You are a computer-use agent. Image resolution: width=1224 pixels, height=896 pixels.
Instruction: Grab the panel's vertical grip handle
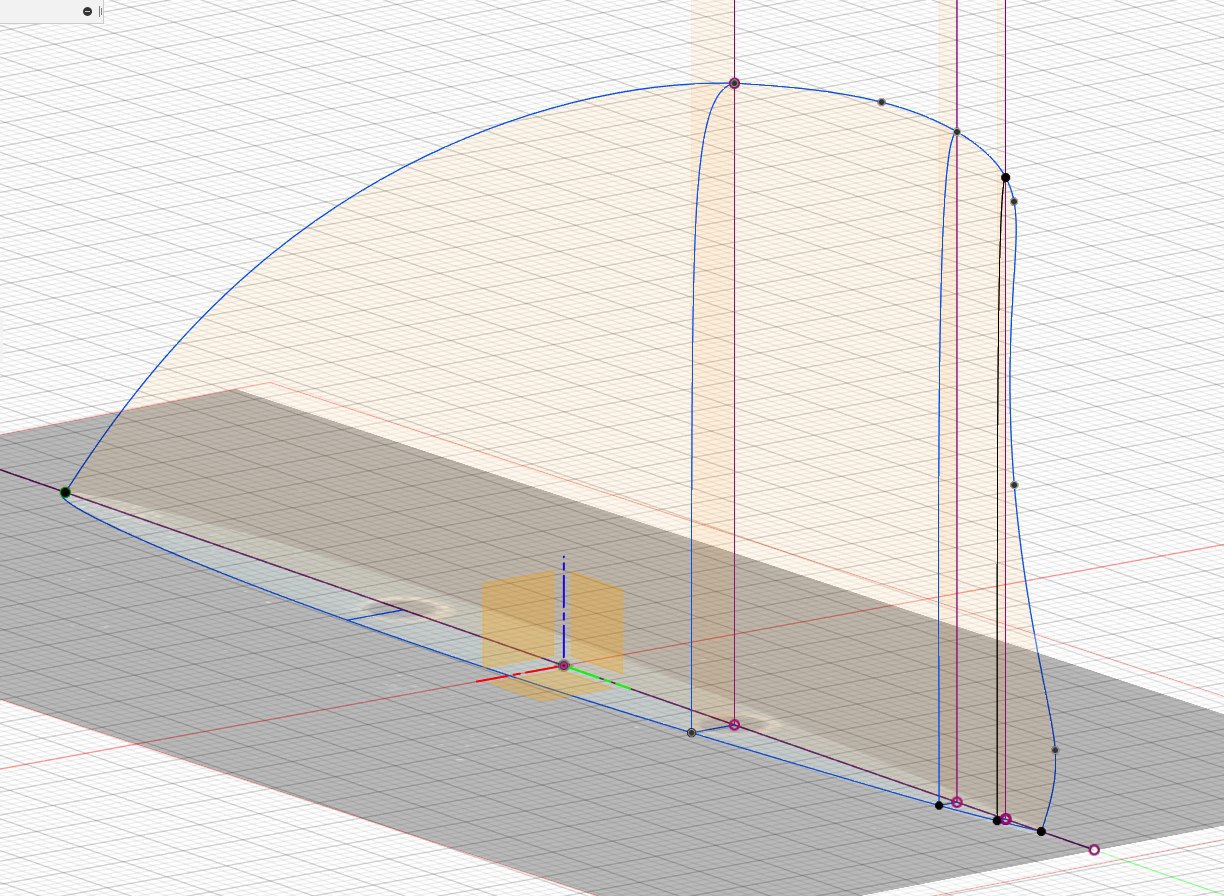[101, 11]
